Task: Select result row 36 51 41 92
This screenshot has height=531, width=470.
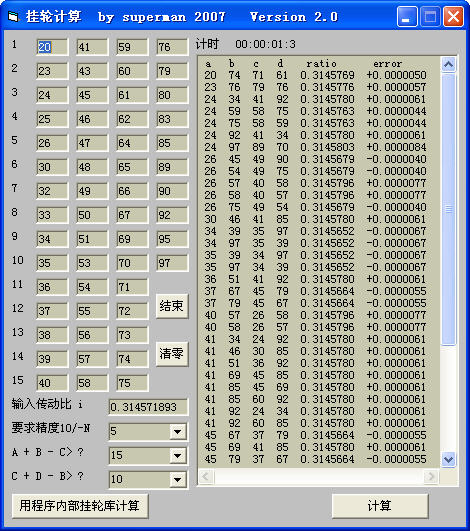Action: click(315, 279)
